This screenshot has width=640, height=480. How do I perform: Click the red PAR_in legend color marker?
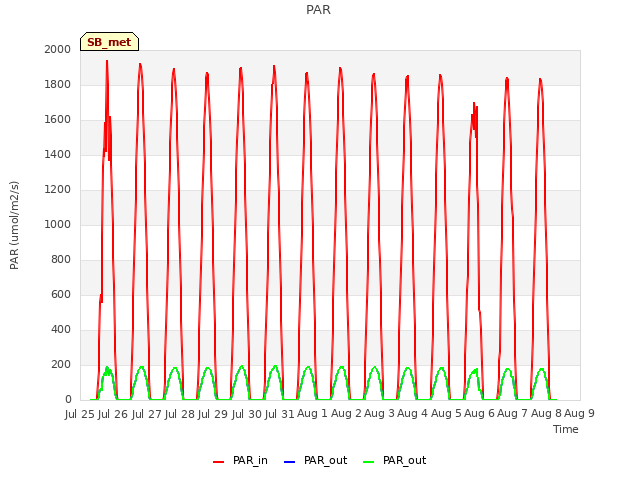pyautogui.click(x=218, y=462)
